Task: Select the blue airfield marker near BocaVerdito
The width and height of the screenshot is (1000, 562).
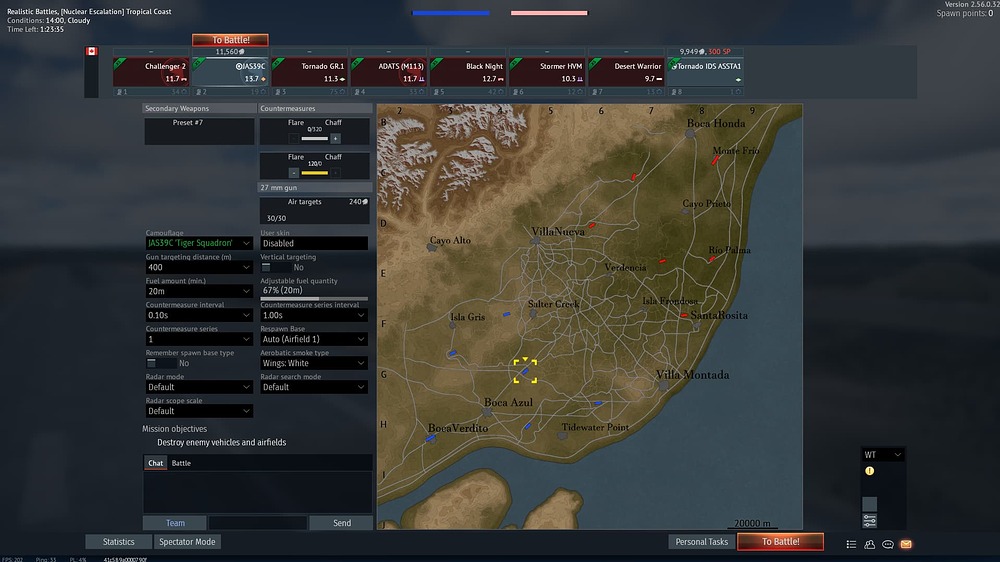Action: point(430,438)
